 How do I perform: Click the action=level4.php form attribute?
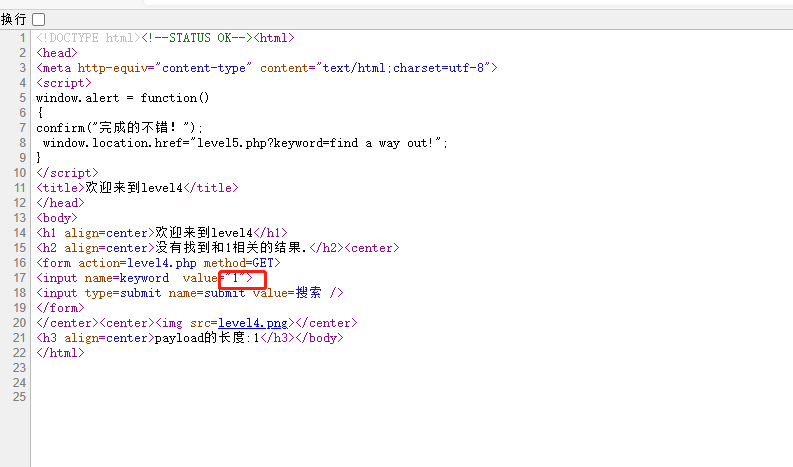point(137,263)
